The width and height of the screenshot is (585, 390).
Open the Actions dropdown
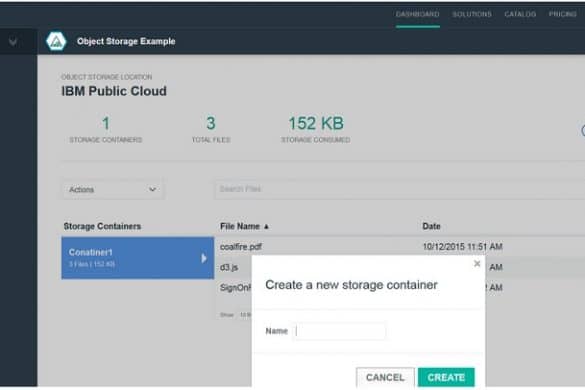tap(113, 189)
